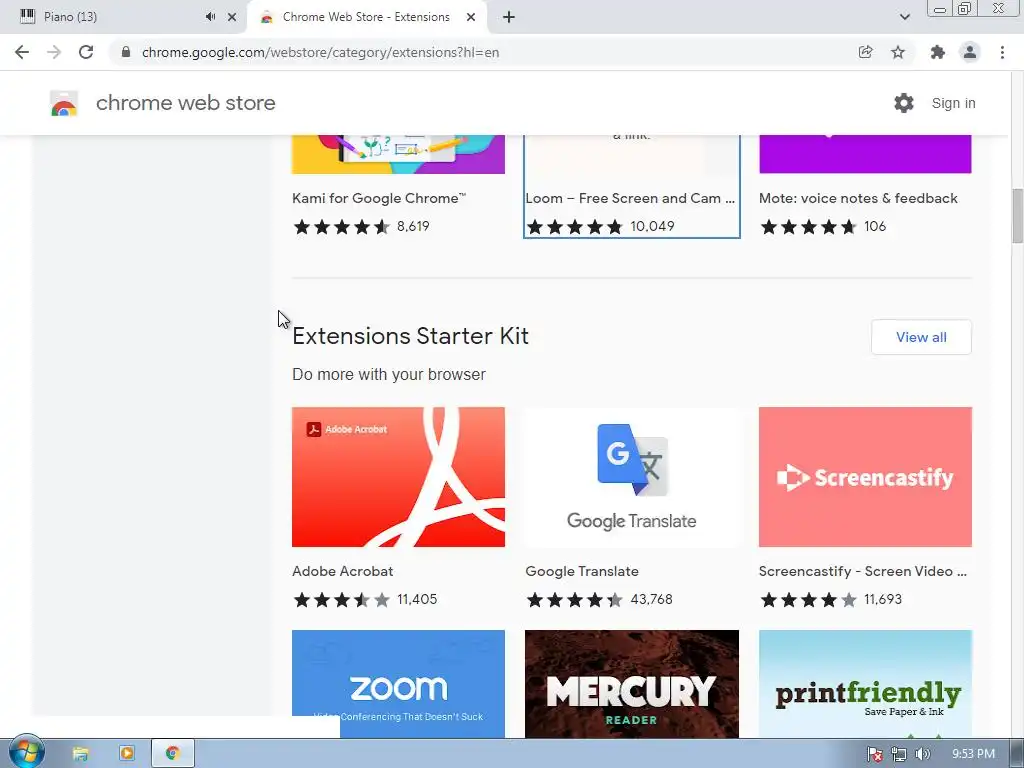Click the Extensions Starter Kit heading

click(411, 336)
